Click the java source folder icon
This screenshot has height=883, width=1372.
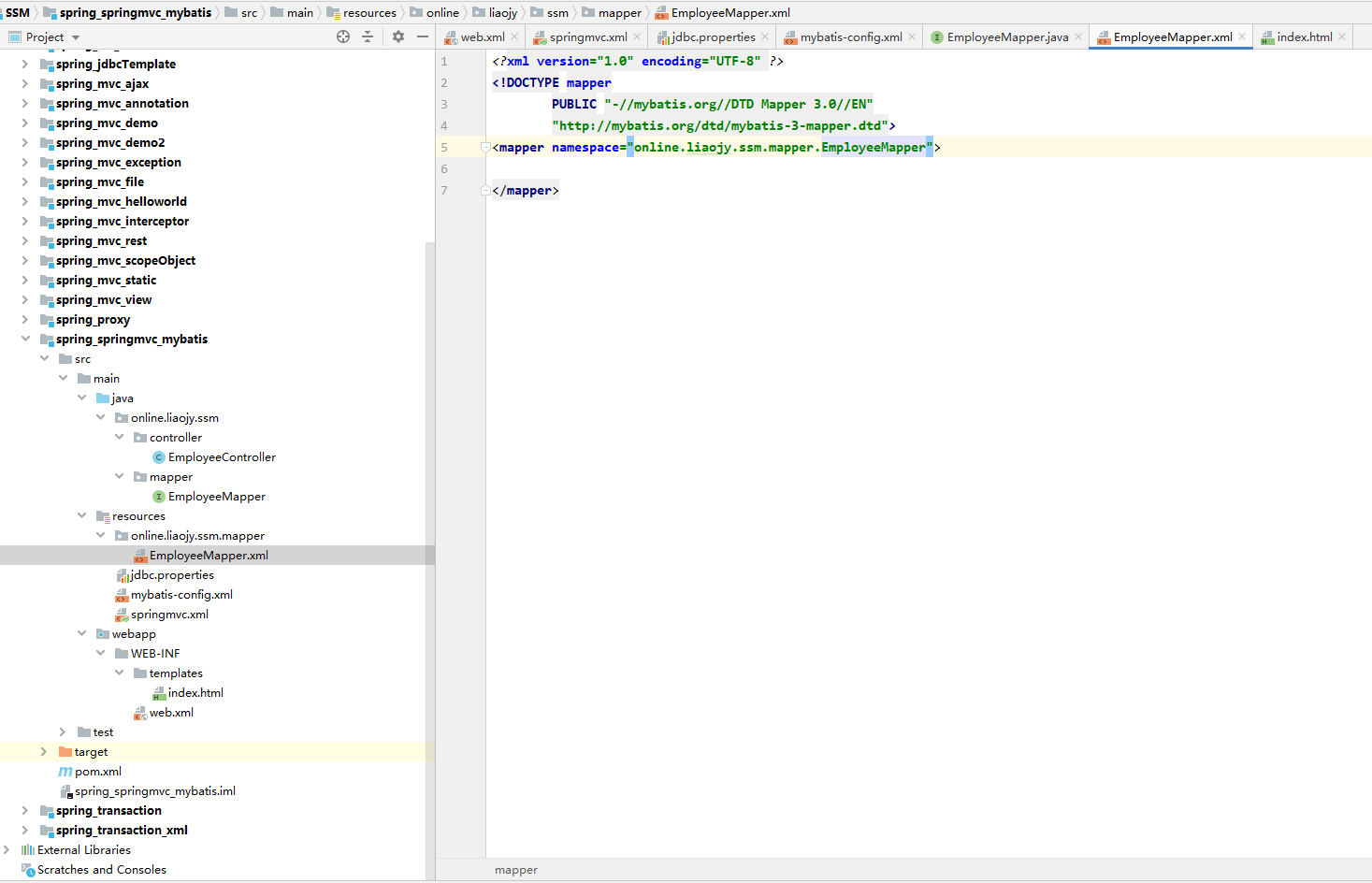pos(103,398)
